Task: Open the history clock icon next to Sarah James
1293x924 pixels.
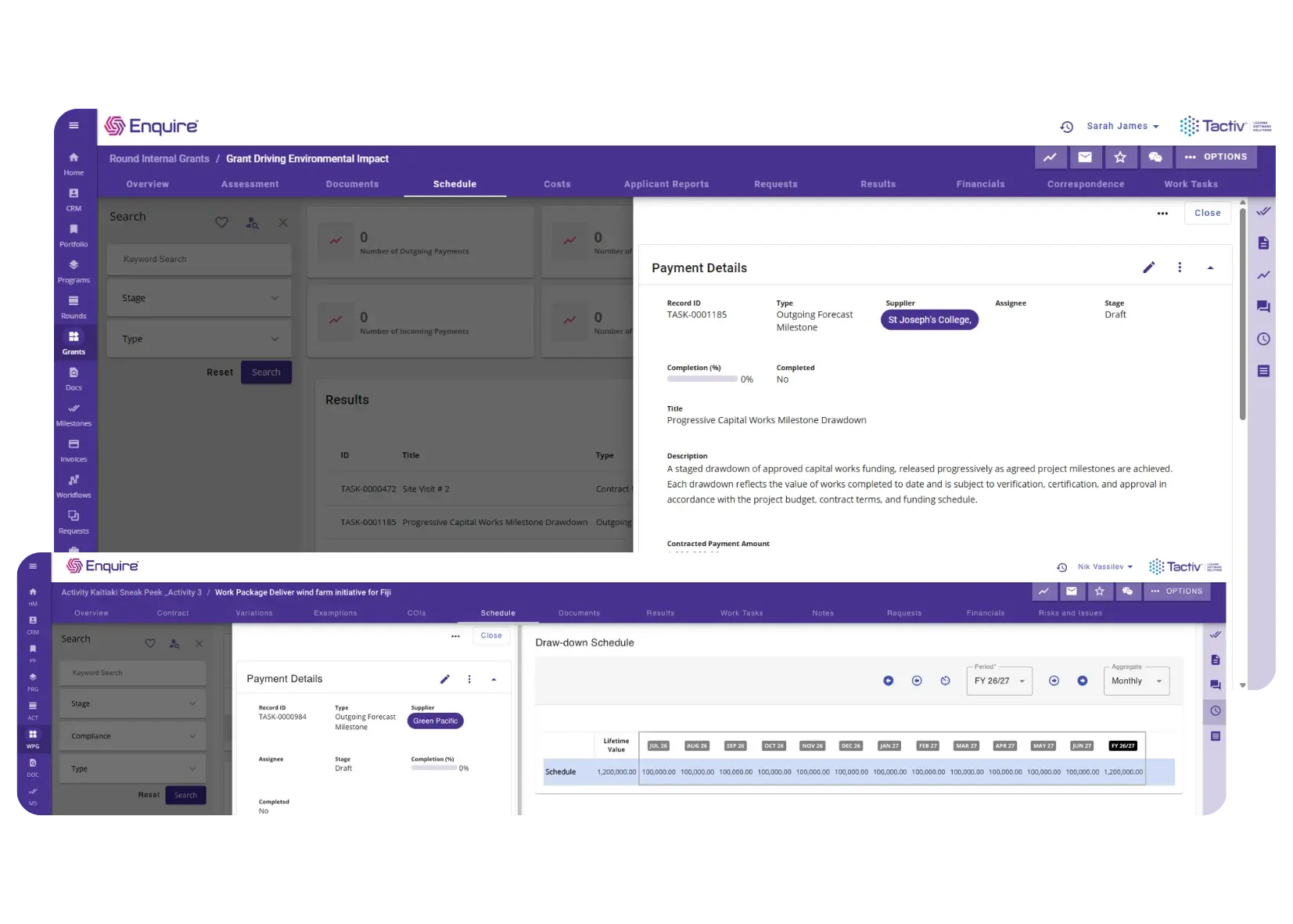Action: (1066, 127)
